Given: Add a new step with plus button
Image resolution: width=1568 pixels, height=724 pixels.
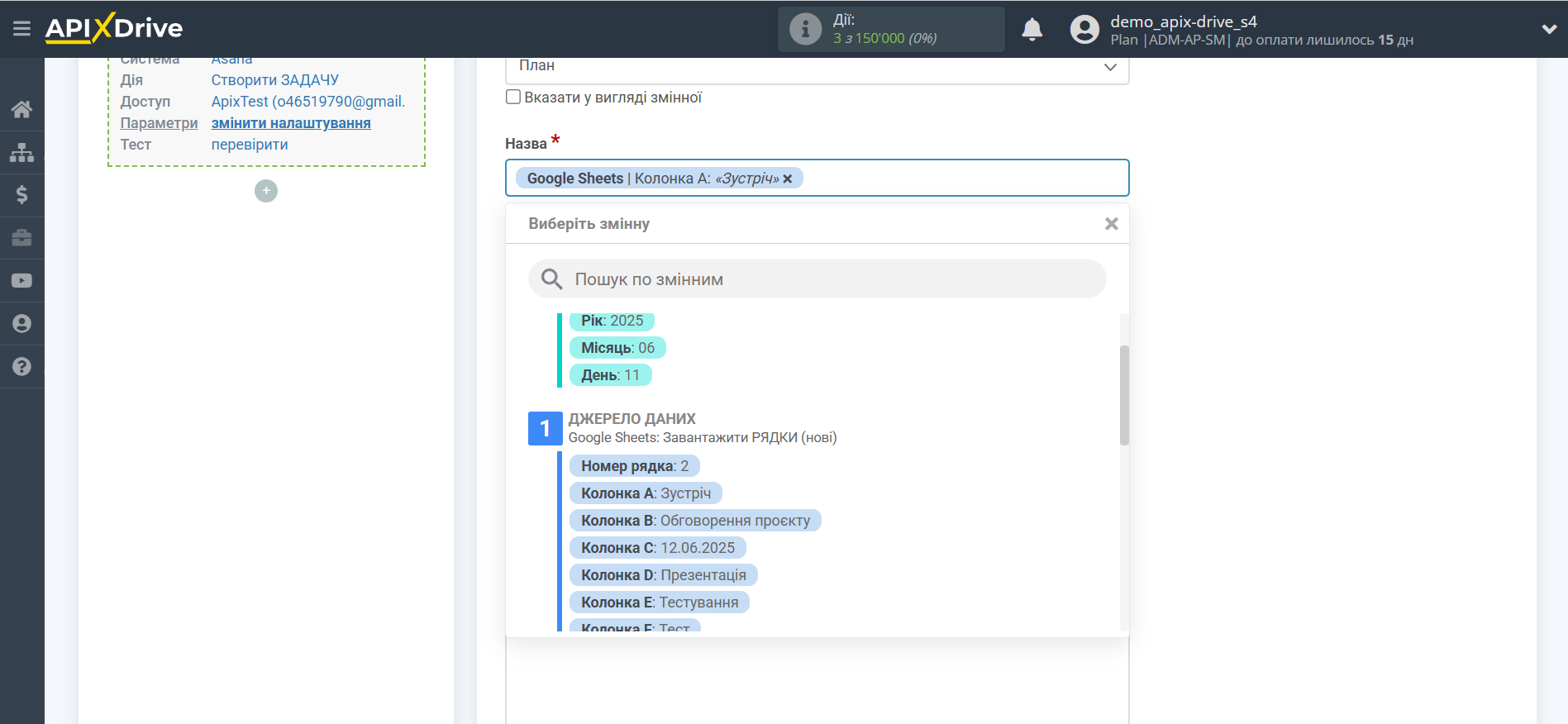Looking at the screenshot, I should click(266, 191).
